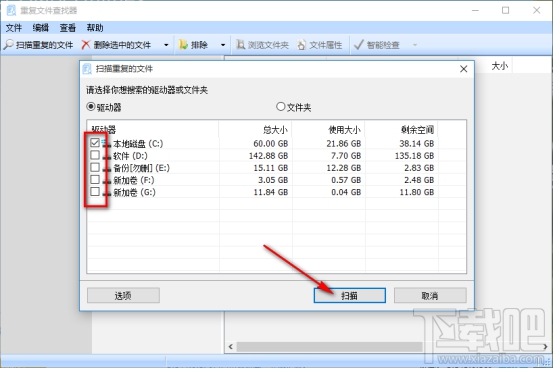Click the 排除 toolbar label
Viewport: 553px width, 369px height.
click(x=199, y=45)
